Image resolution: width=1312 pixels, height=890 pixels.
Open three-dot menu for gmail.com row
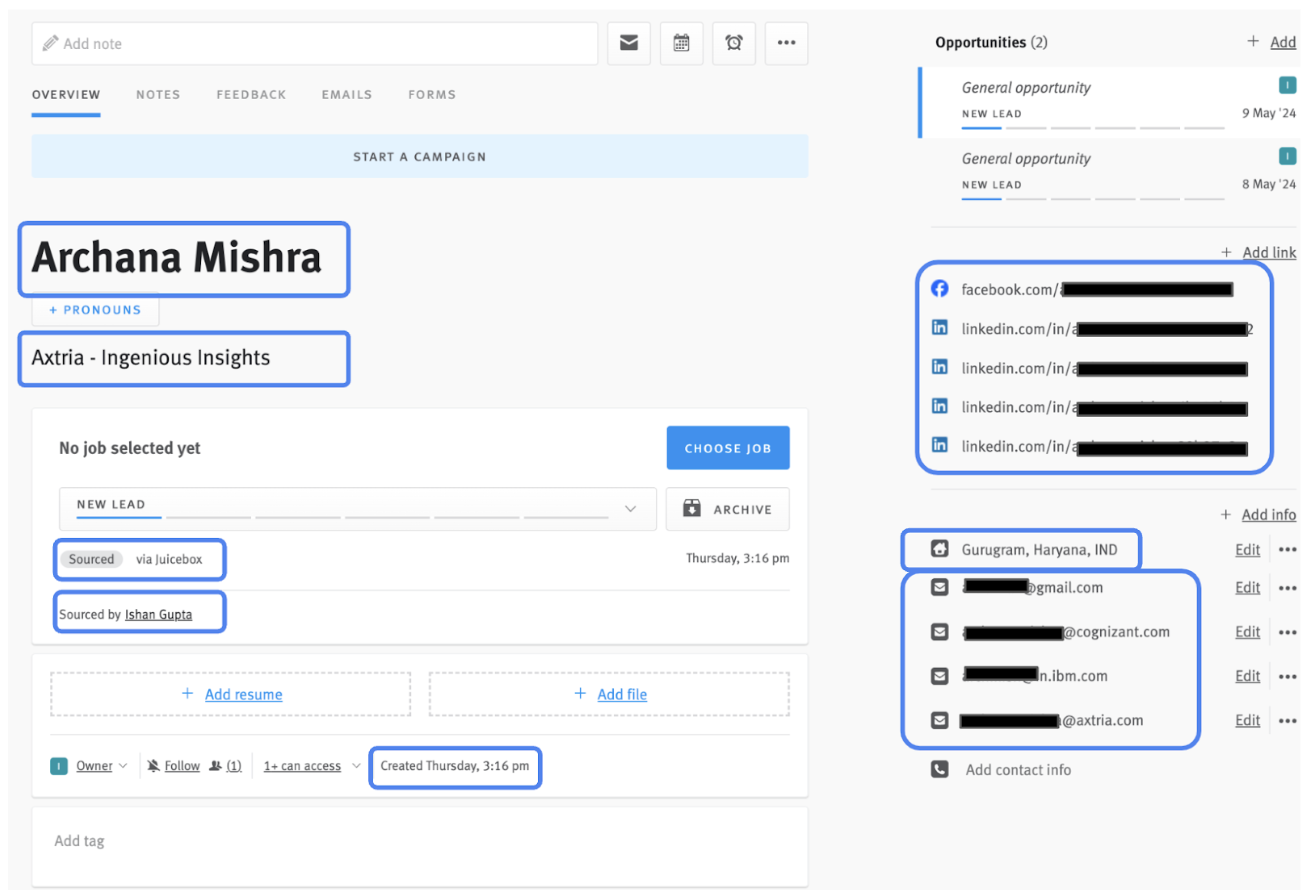pos(1287,588)
